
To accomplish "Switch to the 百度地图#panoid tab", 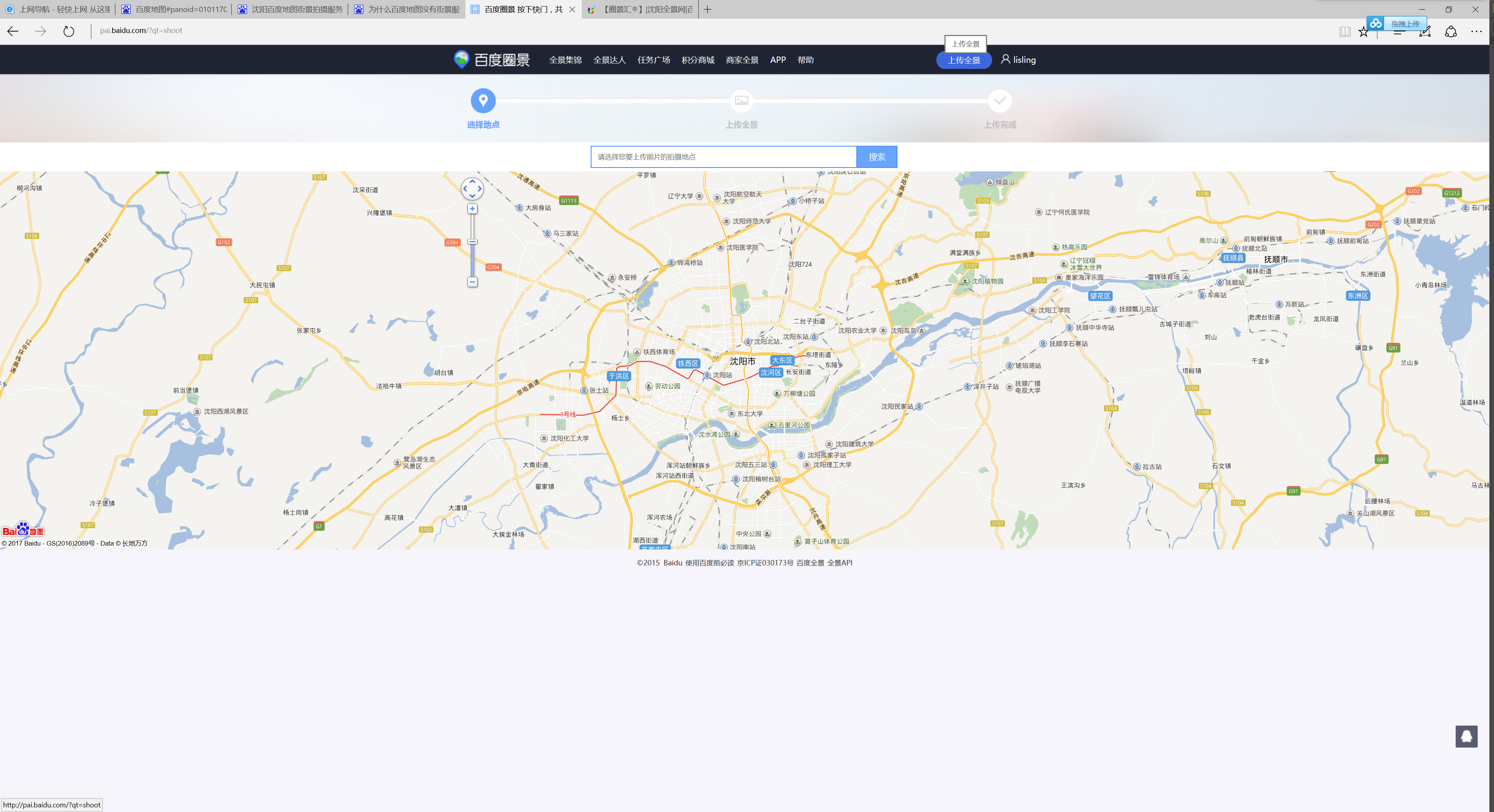I will click(174, 9).
